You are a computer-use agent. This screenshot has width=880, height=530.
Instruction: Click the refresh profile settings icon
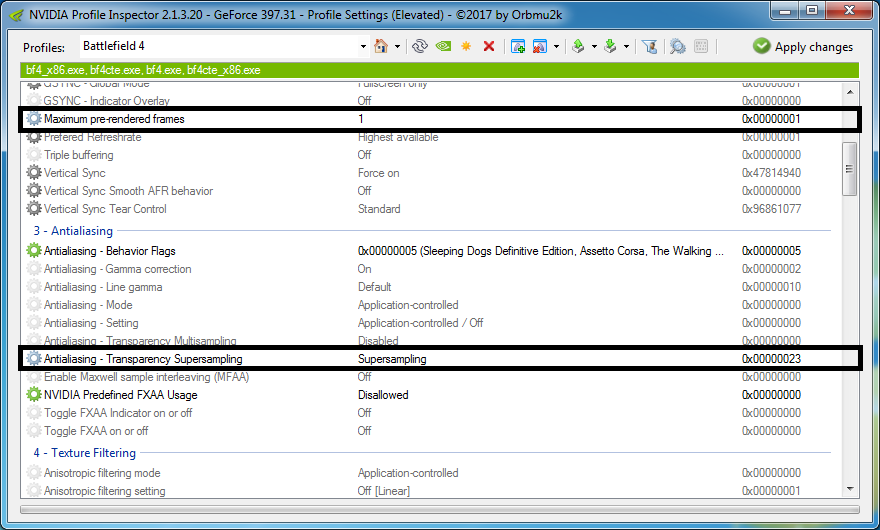(419, 46)
